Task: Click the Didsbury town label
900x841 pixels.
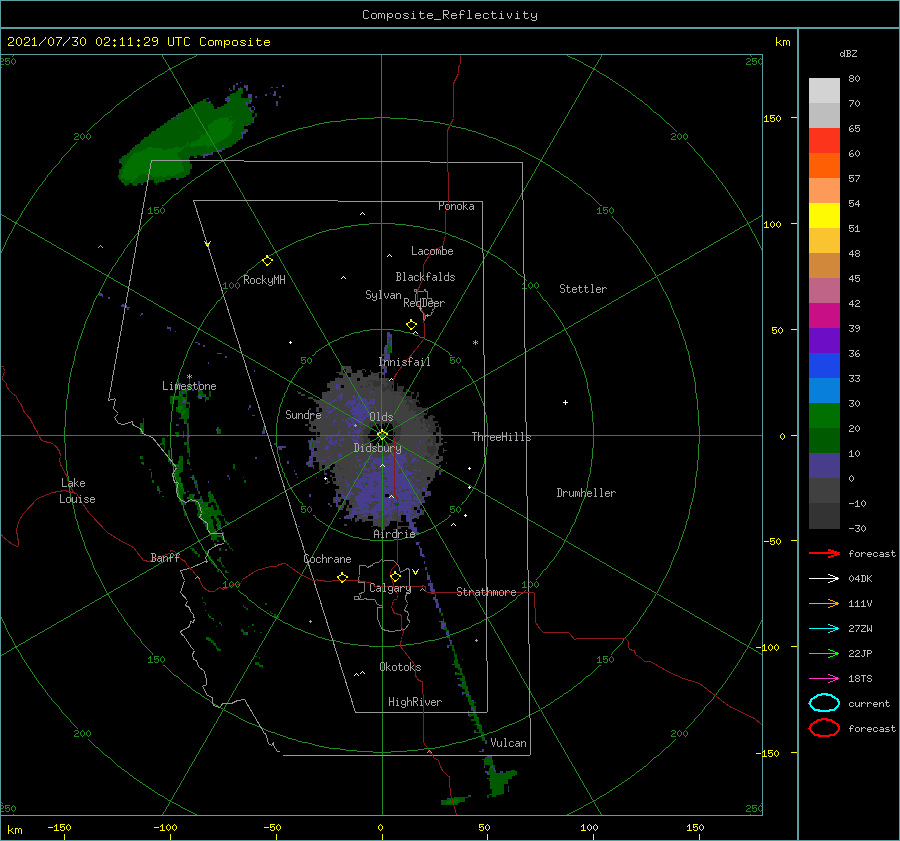Action: pyautogui.click(x=378, y=448)
